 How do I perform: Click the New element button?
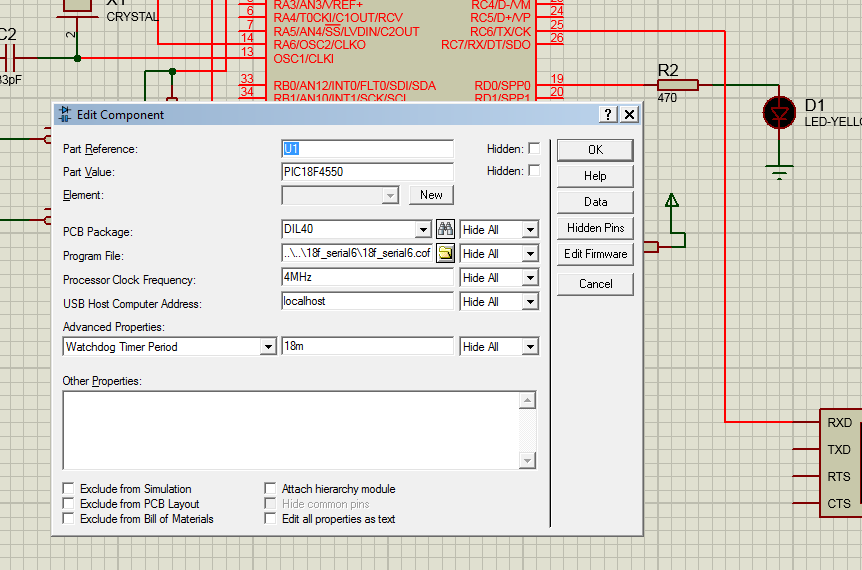pyautogui.click(x=431, y=195)
